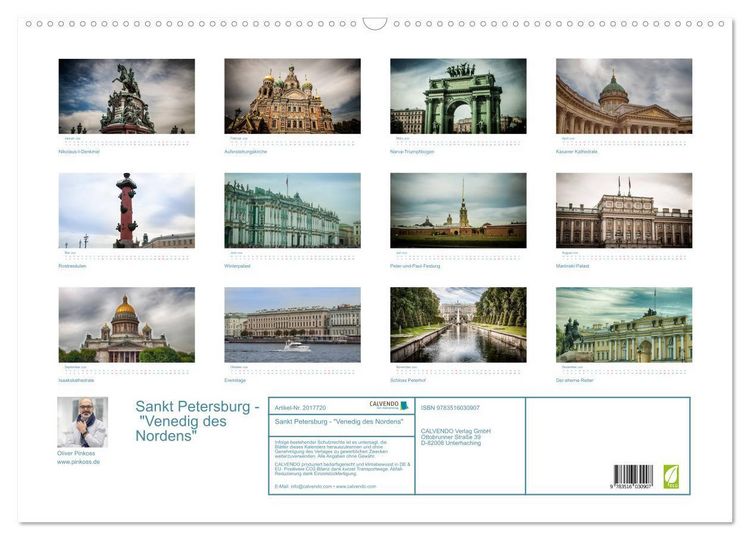
Task: Click the Kasaner Kathedrale caption
Action: click(576, 152)
